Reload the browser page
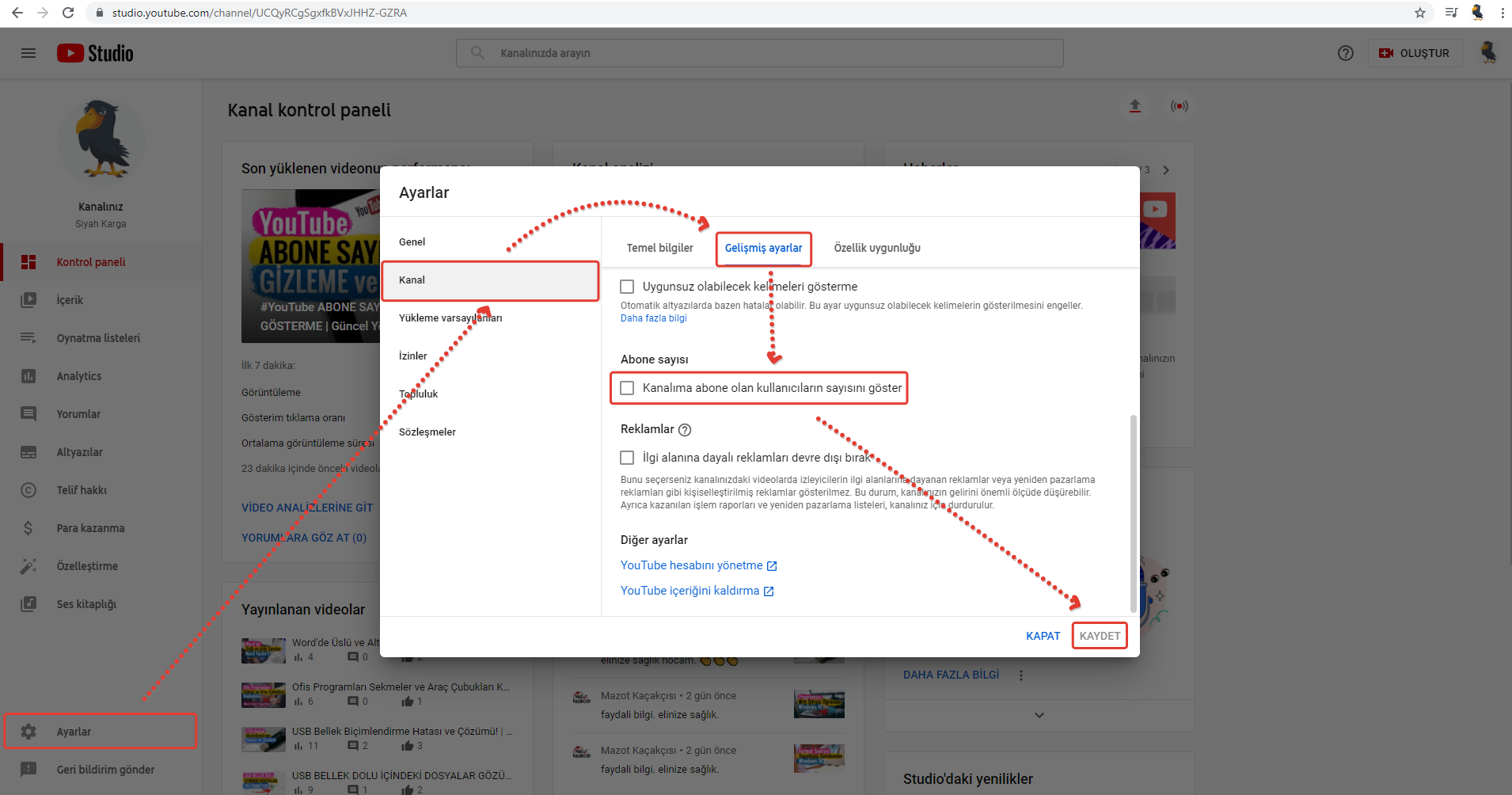Image resolution: width=1512 pixels, height=795 pixels. coord(68,13)
